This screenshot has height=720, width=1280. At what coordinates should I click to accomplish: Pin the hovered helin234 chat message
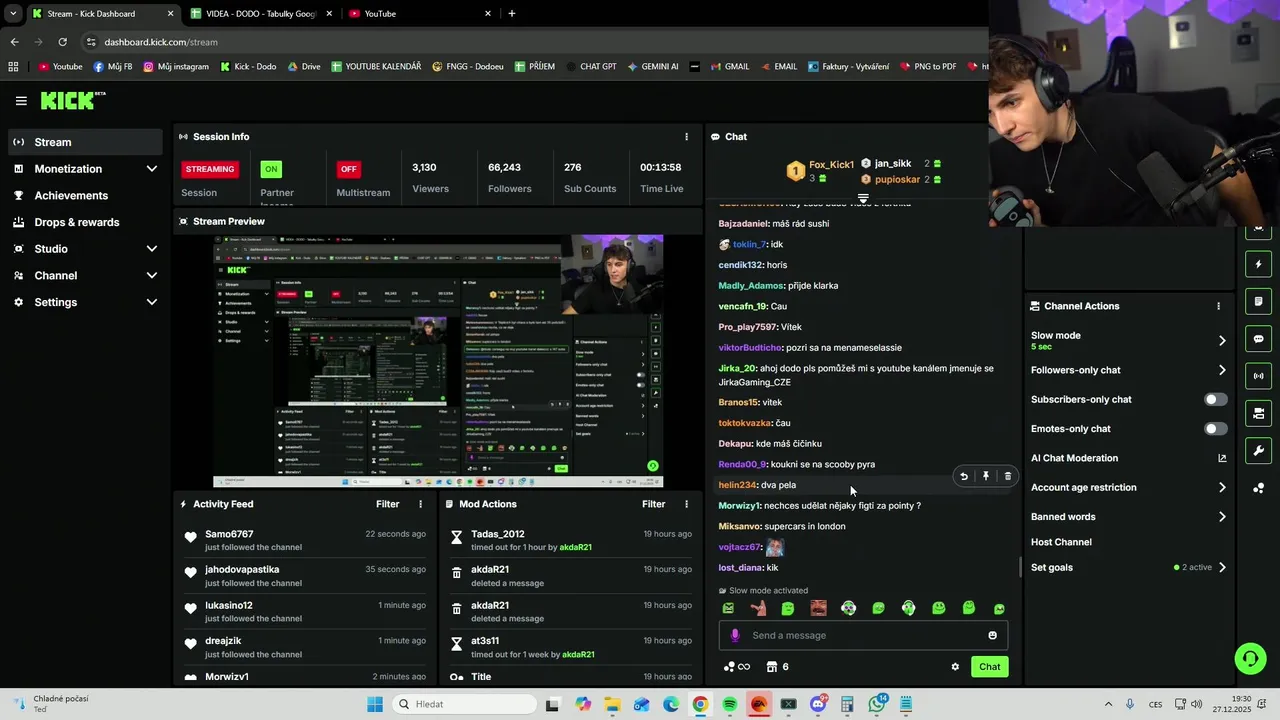pyautogui.click(x=985, y=477)
